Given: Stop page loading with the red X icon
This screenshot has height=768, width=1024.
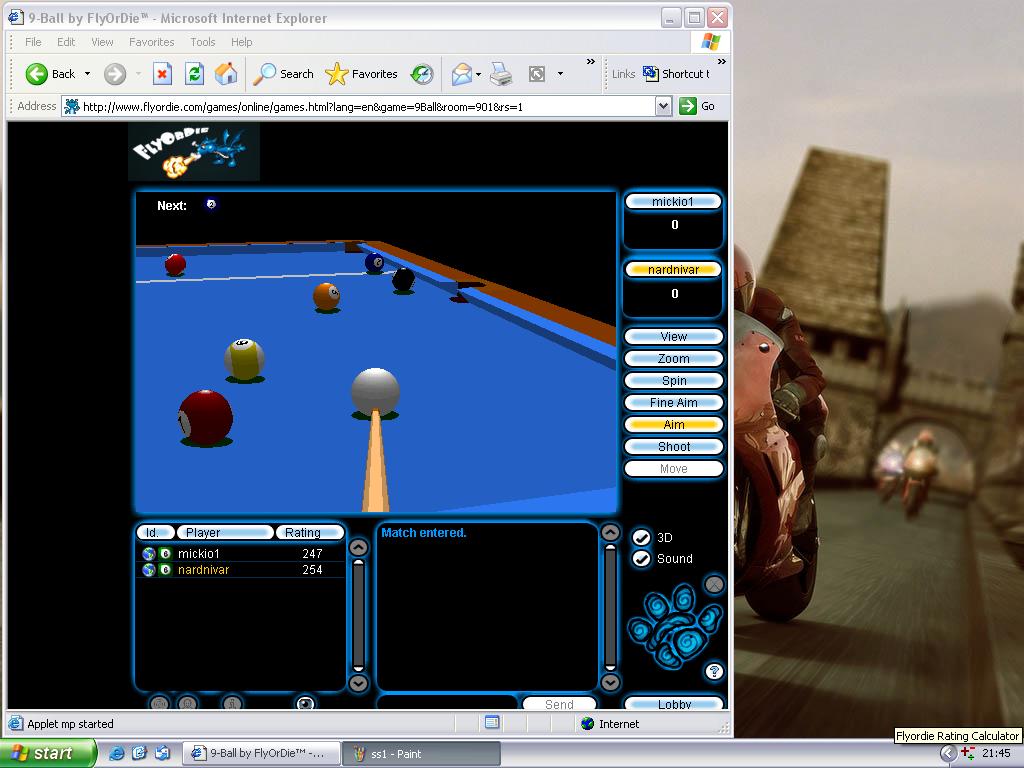Looking at the screenshot, I should (x=162, y=74).
